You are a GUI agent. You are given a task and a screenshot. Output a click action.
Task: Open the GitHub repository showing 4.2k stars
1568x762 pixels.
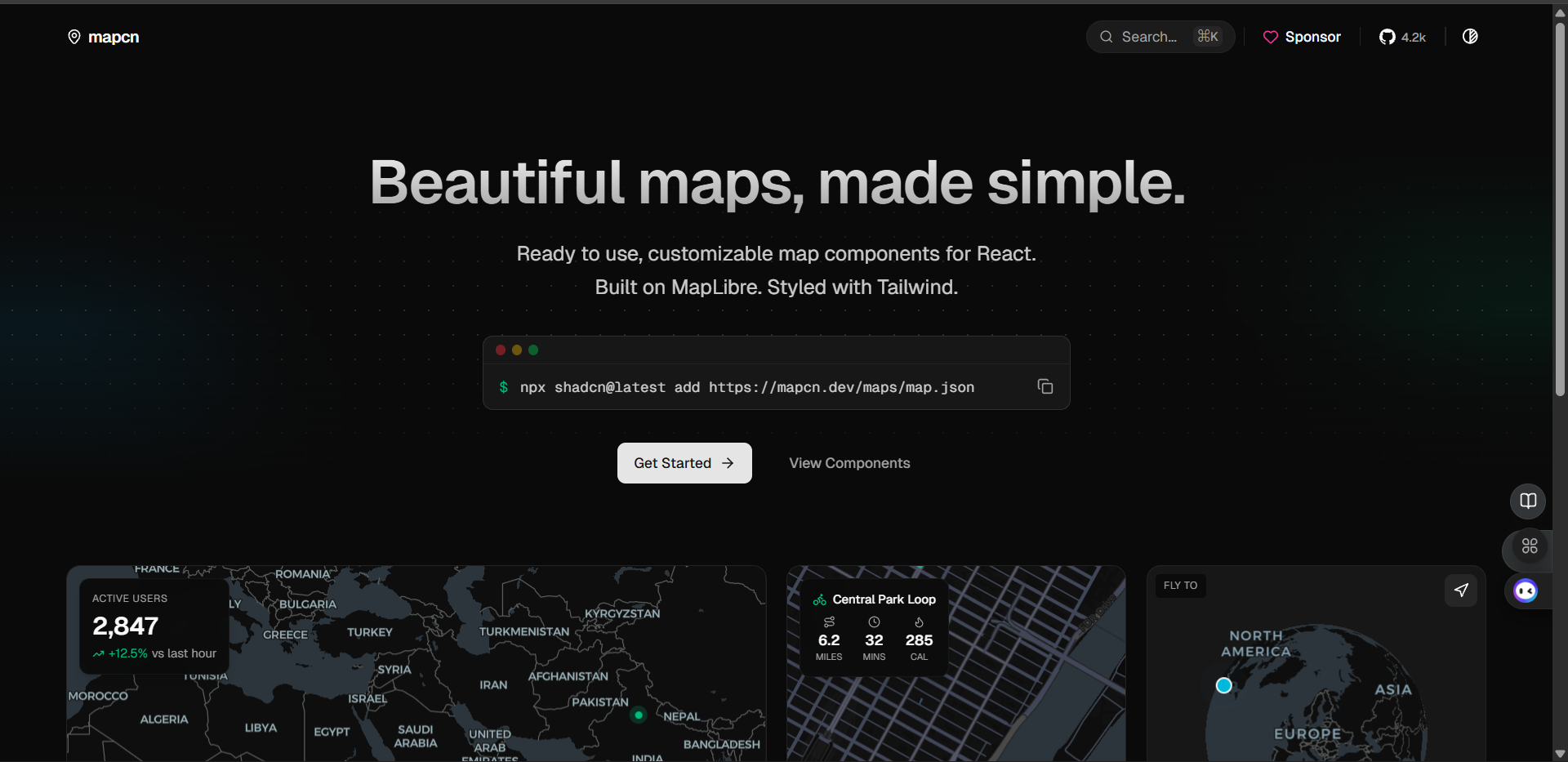click(1402, 37)
